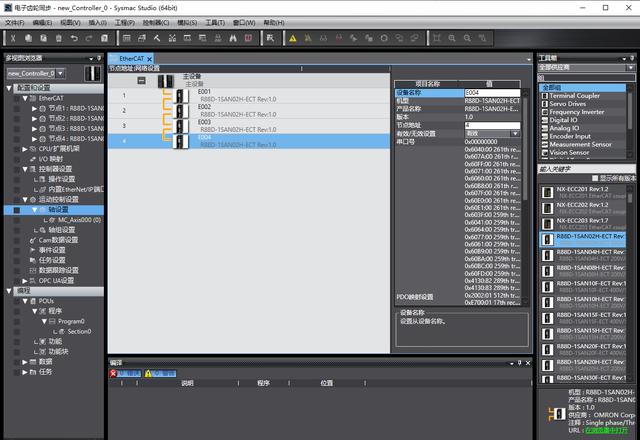Click the circular Synchronize toolbar icon
Viewport: 640px width, 440px height.
pyautogui.click(x=384, y=38)
